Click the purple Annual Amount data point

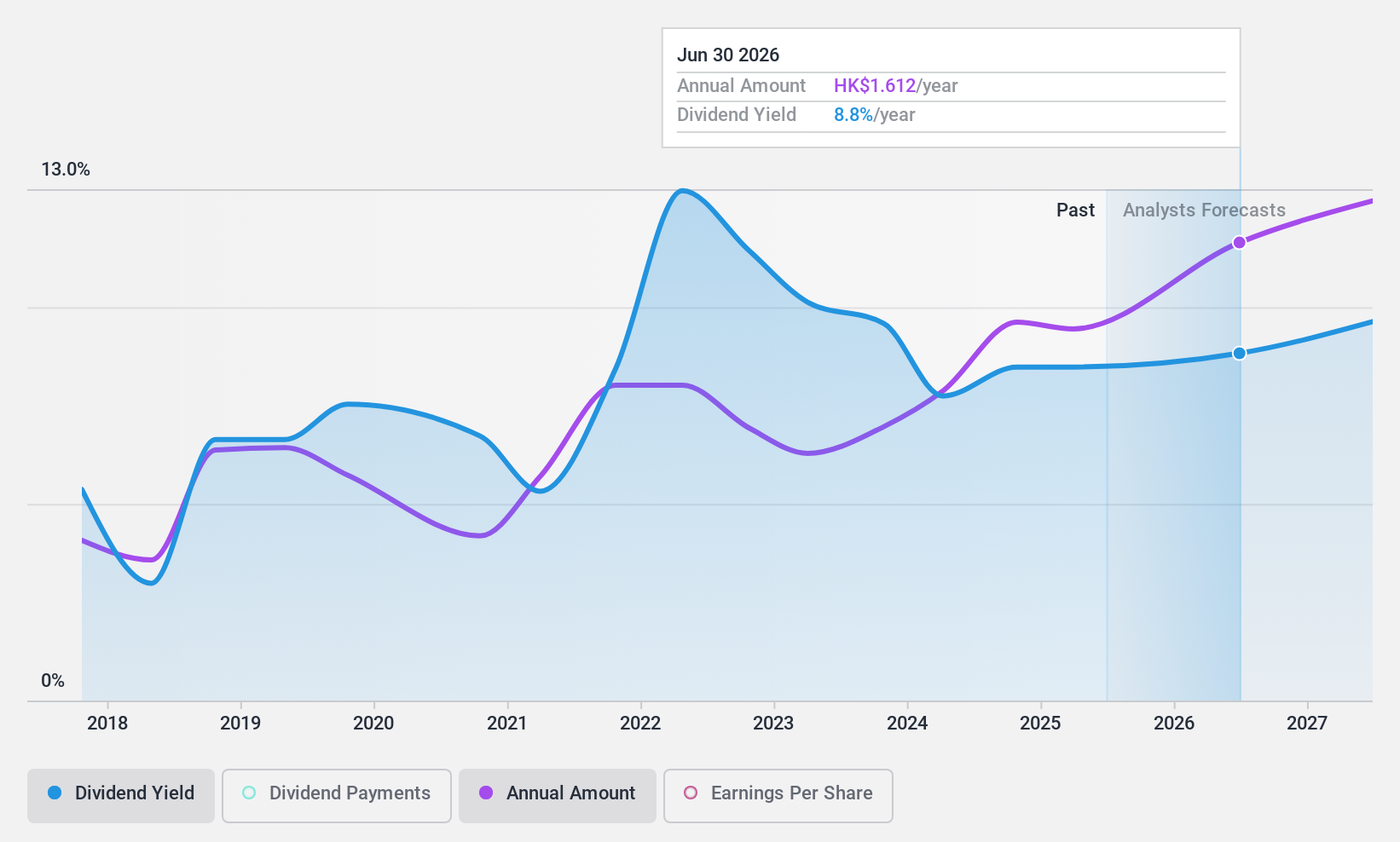(1240, 243)
